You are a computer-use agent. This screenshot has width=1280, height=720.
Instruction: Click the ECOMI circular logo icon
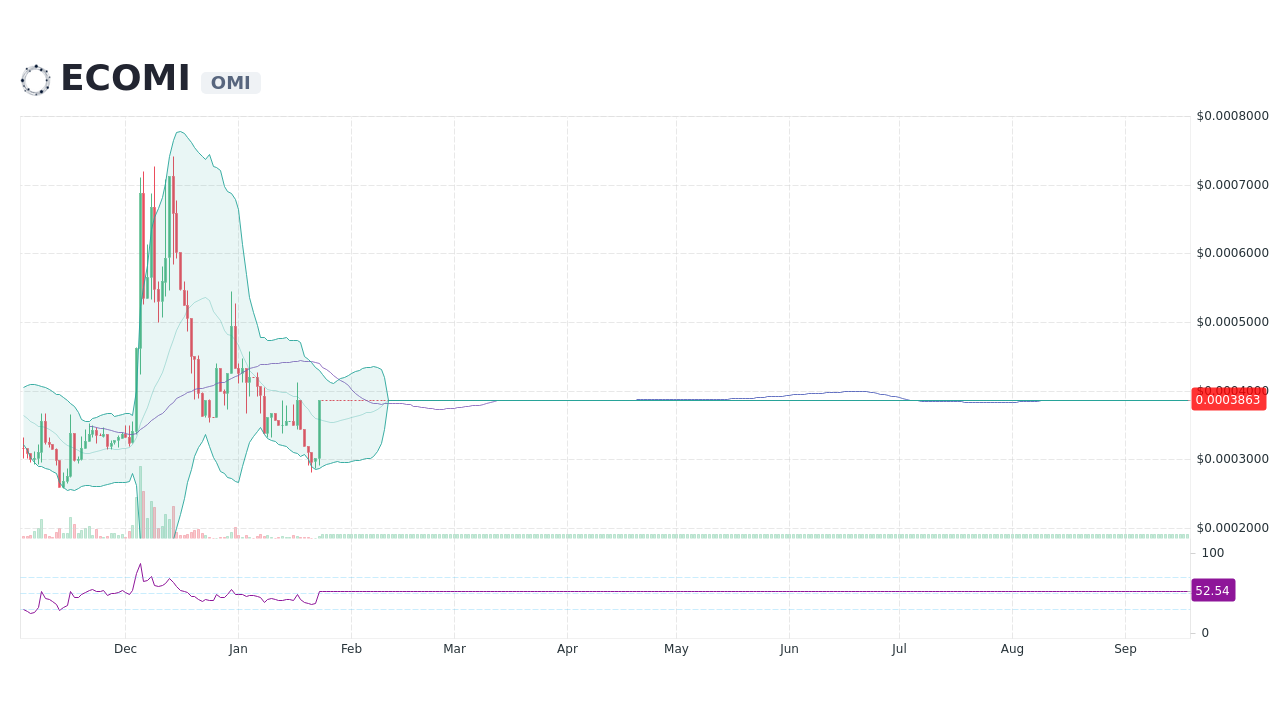(x=35, y=80)
